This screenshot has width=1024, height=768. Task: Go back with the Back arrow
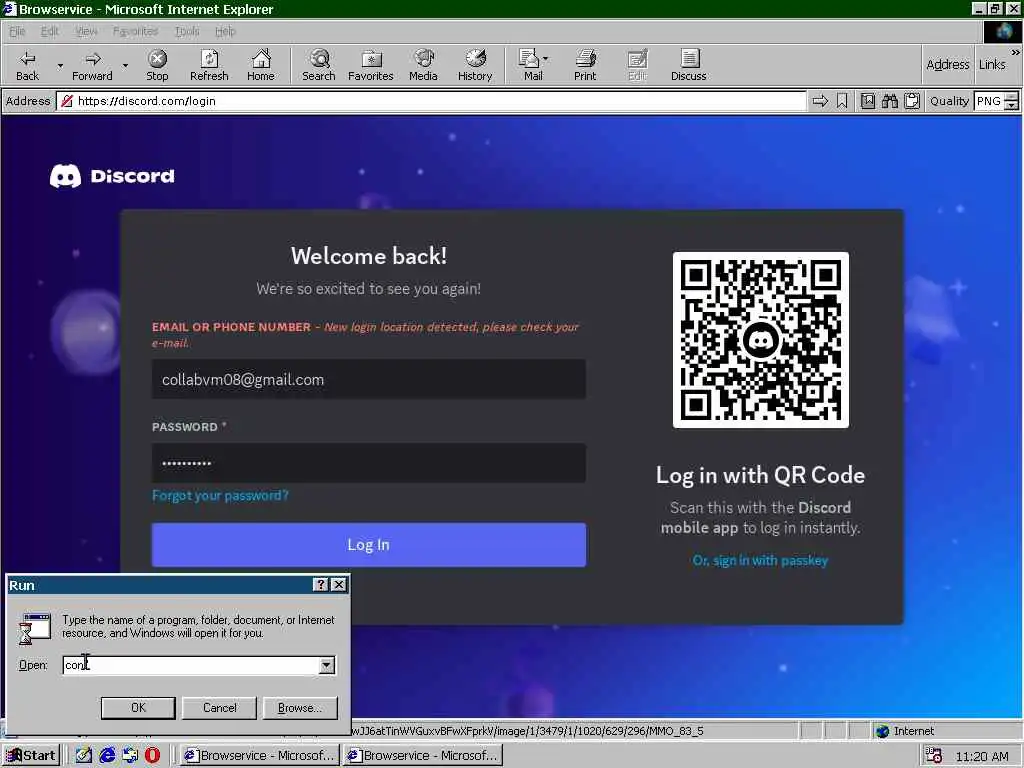[x=27, y=65]
